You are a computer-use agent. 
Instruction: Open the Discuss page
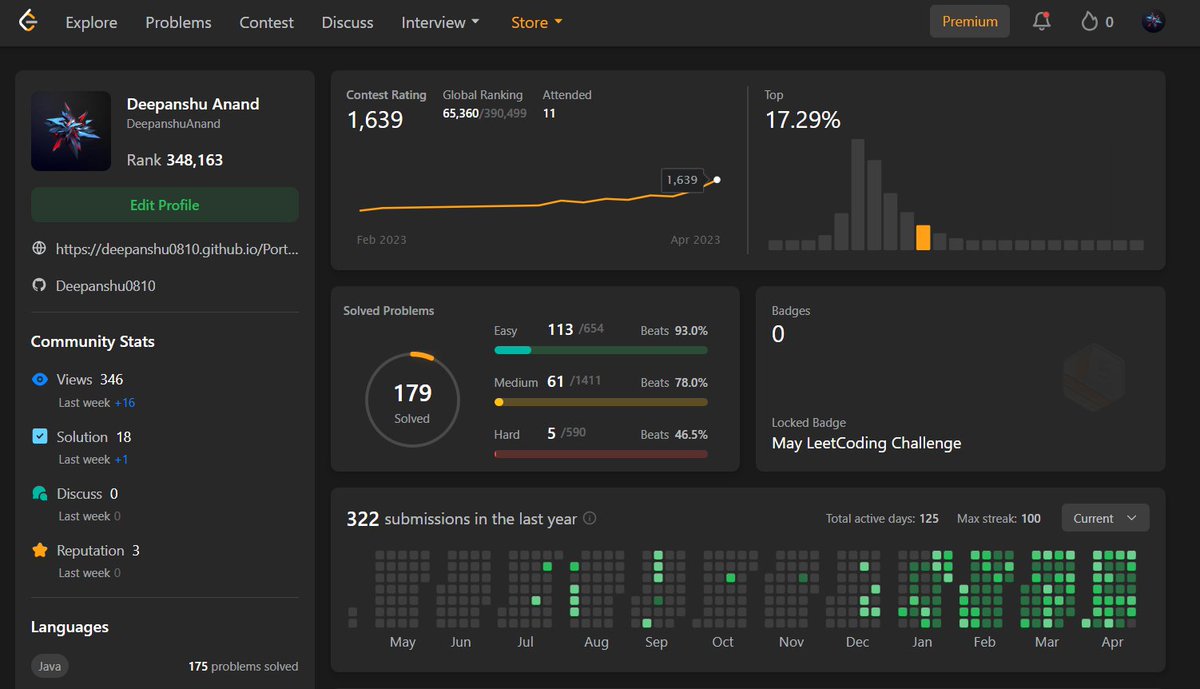tap(347, 22)
